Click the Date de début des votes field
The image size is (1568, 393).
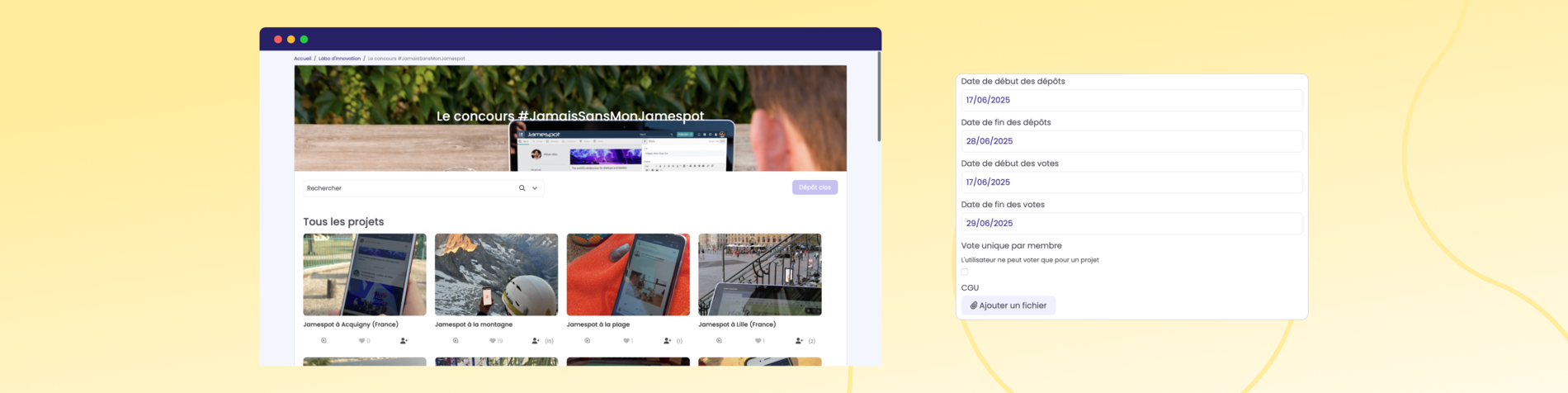[x=1131, y=182]
